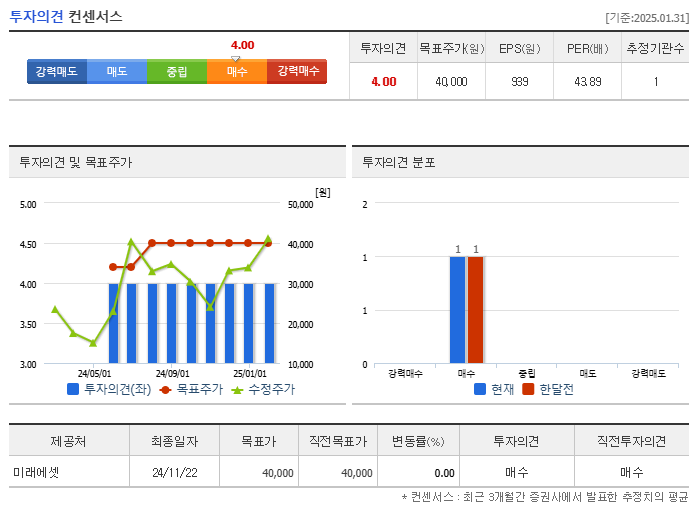This screenshot has width=691, height=505.
Task: Click the '목표주가(원)' column header
Action: [x=452, y=48]
